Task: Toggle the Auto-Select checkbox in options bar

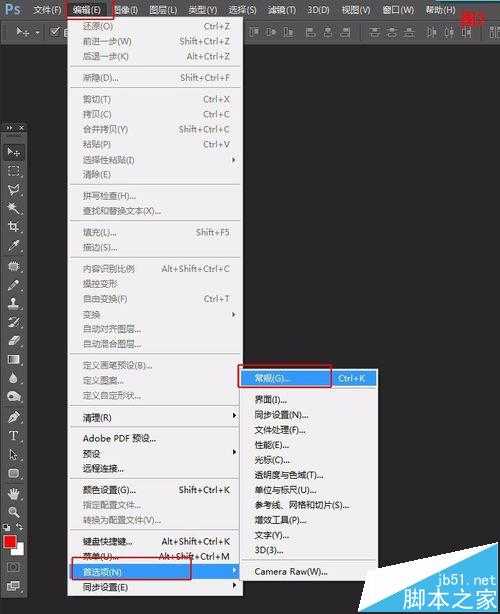Action: [x=56, y=31]
